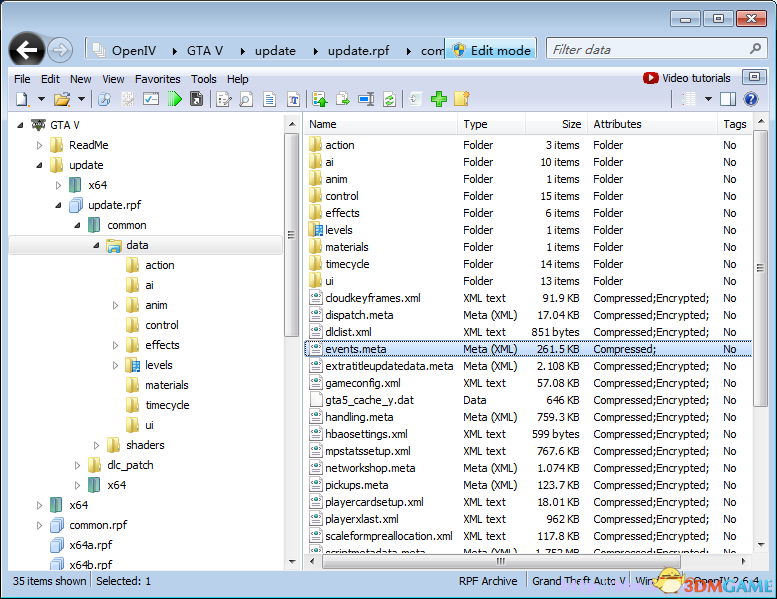Click the green refresh arrows icon
777x599 pixels.
tap(389, 99)
